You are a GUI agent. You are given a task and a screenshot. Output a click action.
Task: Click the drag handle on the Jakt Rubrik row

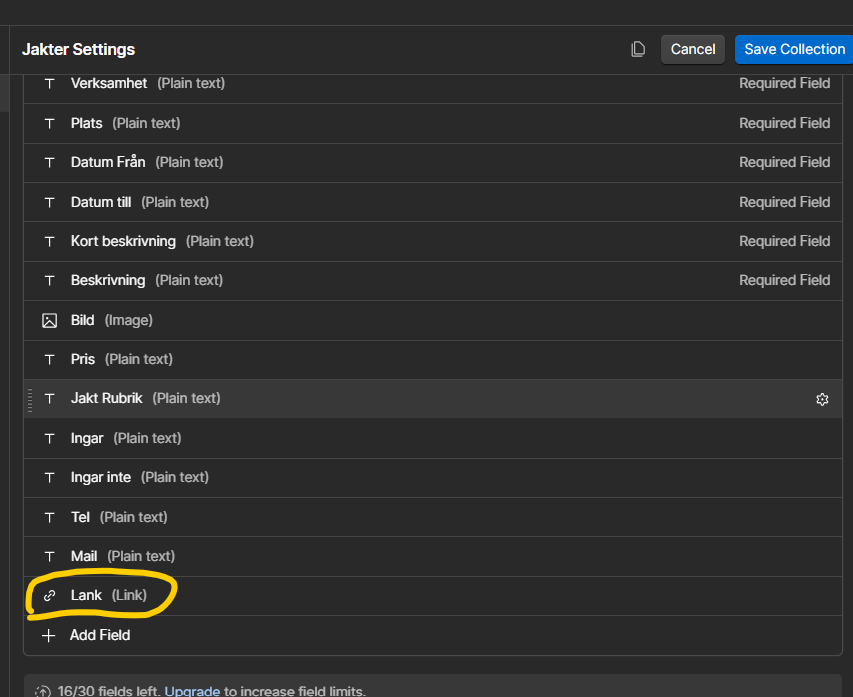31,398
